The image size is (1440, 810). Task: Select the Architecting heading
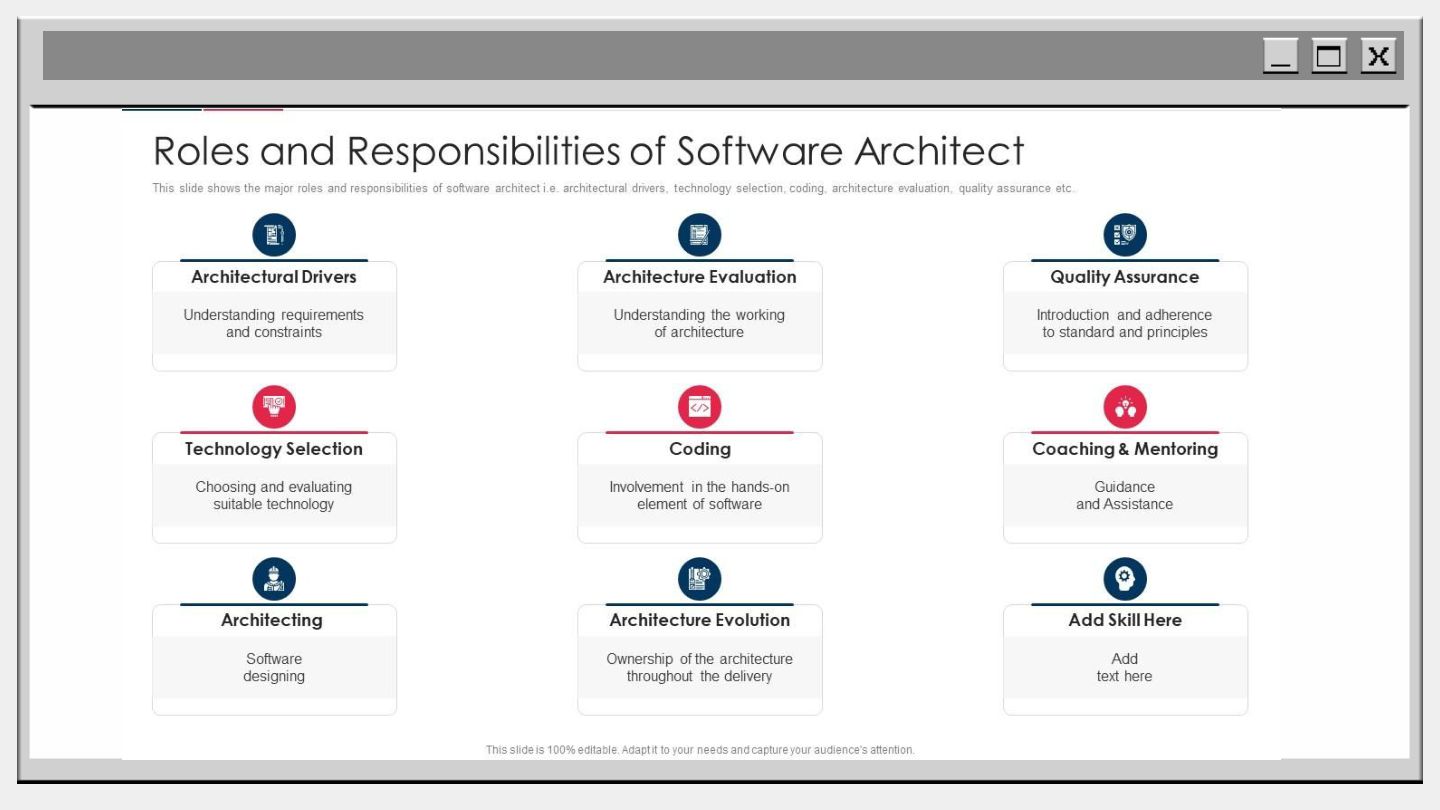tap(272, 620)
